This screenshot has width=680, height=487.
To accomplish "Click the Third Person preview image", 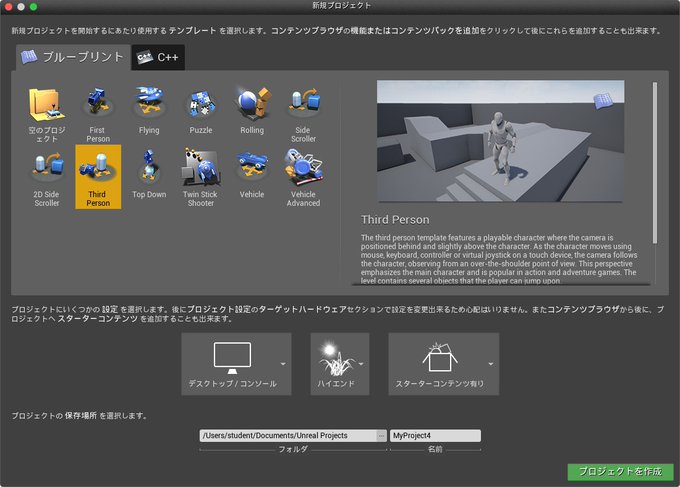I will point(500,141).
